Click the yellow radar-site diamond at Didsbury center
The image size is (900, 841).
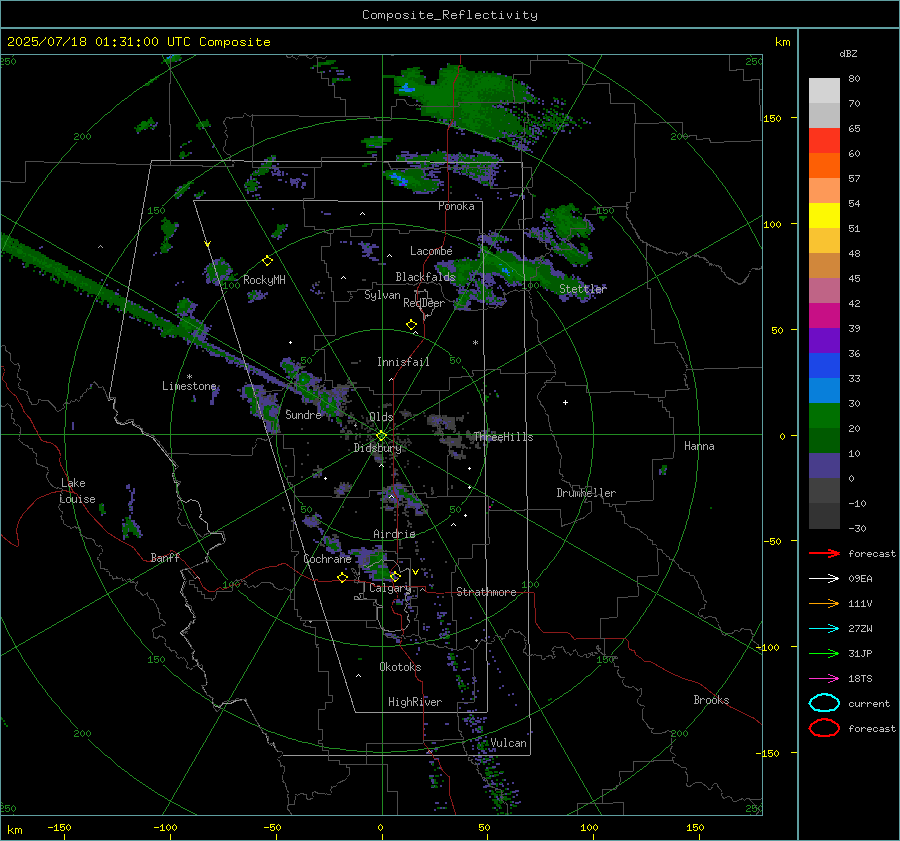pos(382,436)
